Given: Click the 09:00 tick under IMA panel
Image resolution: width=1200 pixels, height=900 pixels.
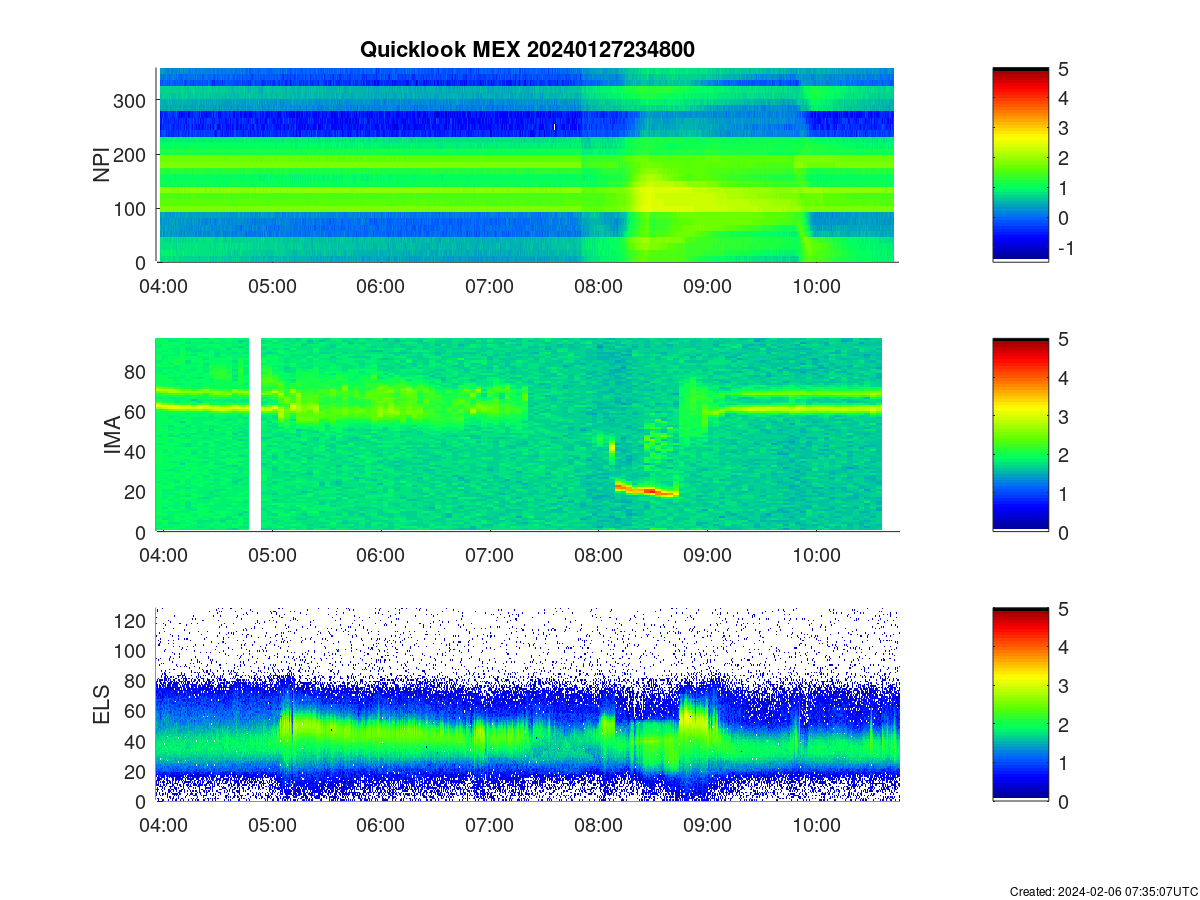Looking at the screenshot, I should point(707,555).
